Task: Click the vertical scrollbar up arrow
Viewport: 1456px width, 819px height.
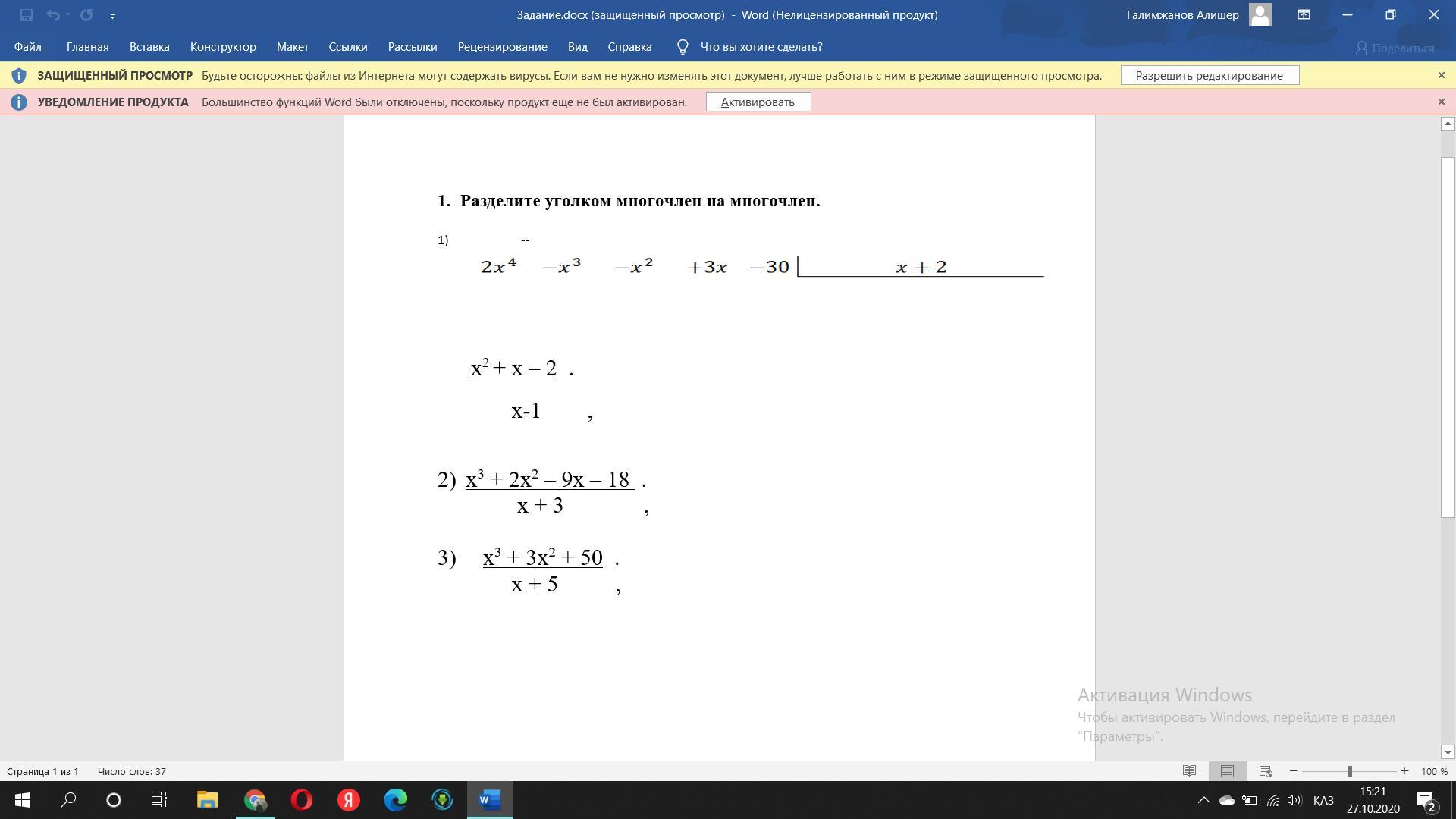Action: click(x=1448, y=123)
